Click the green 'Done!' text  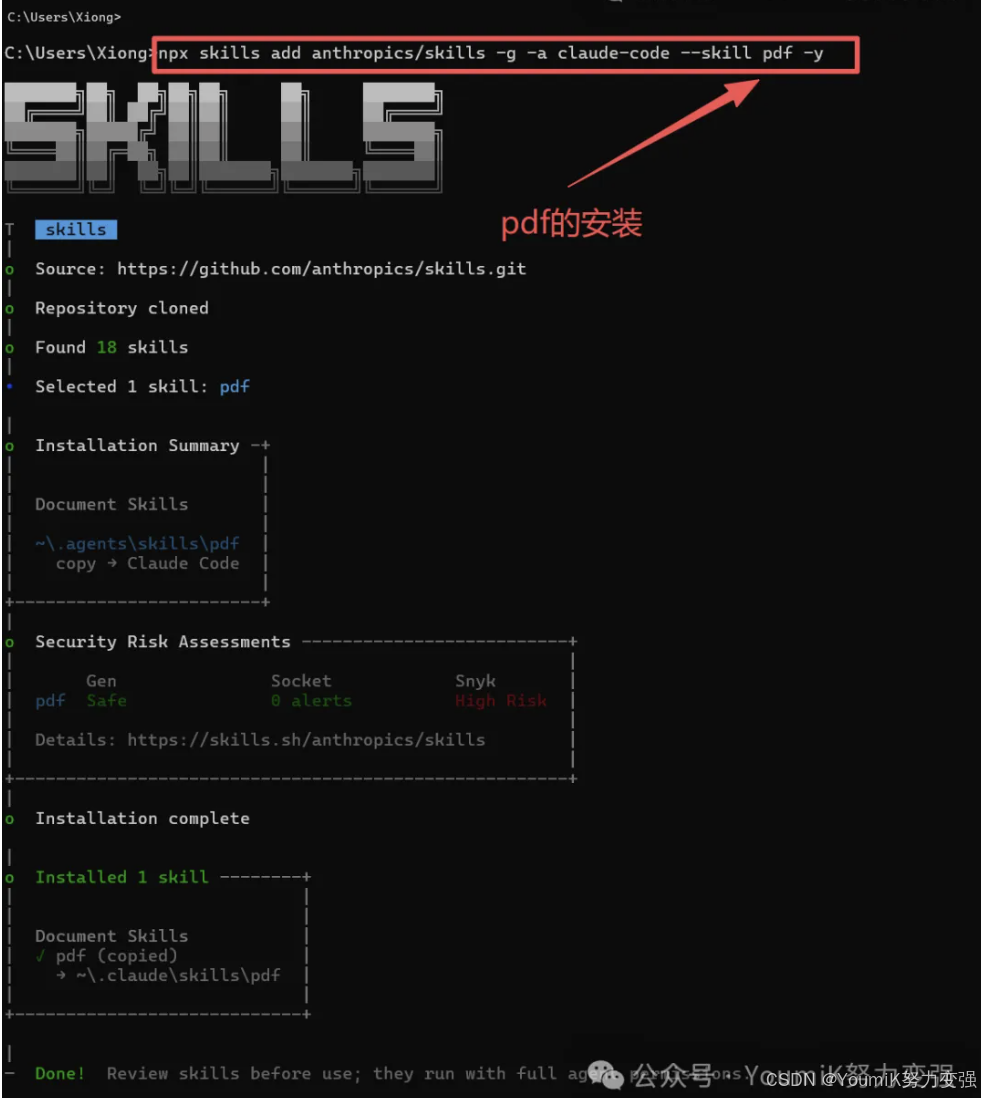click(x=60, y=1073)
